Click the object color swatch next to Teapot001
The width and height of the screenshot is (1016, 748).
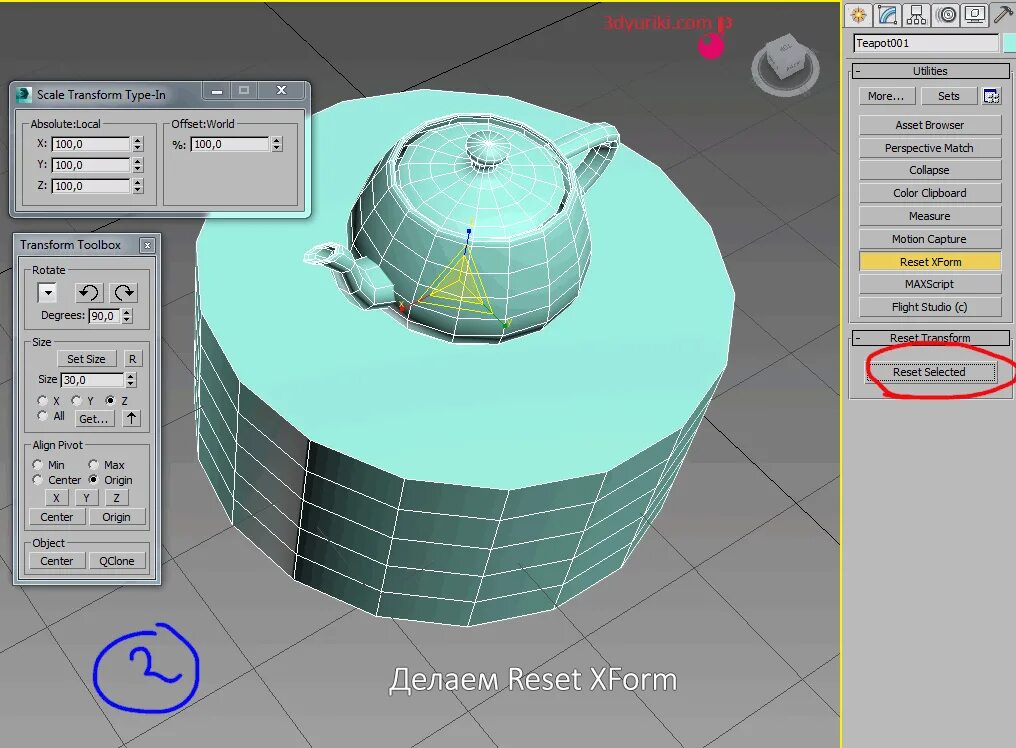pos(1009,43)
